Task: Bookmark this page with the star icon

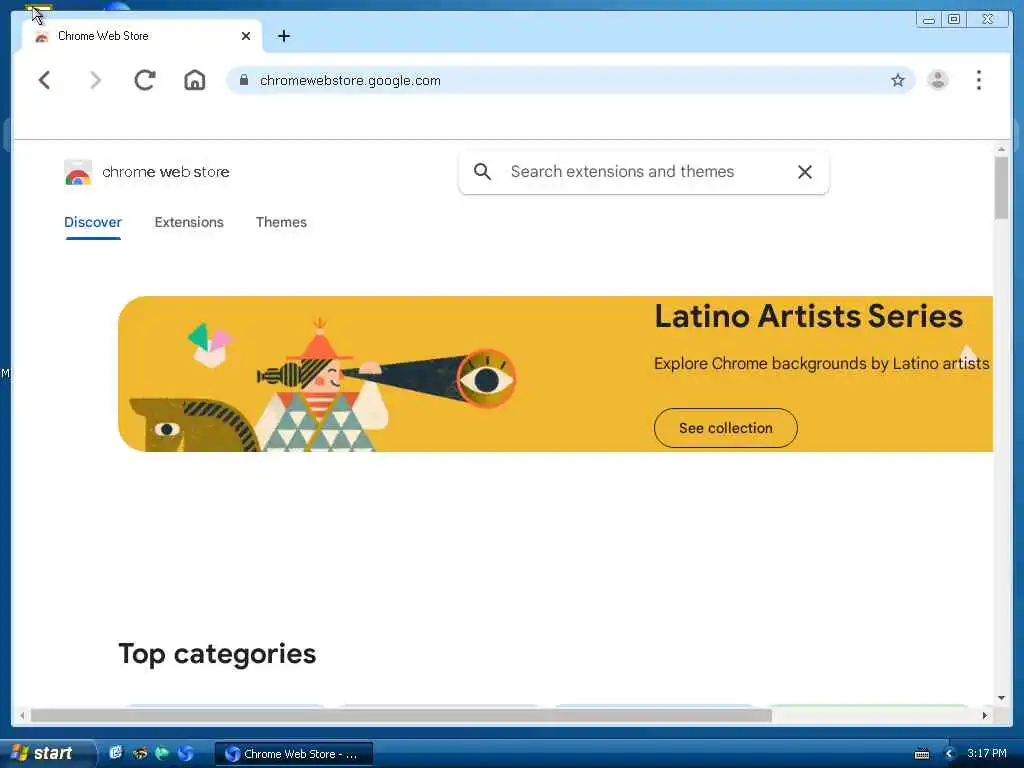Action: [x=898, y=80]
